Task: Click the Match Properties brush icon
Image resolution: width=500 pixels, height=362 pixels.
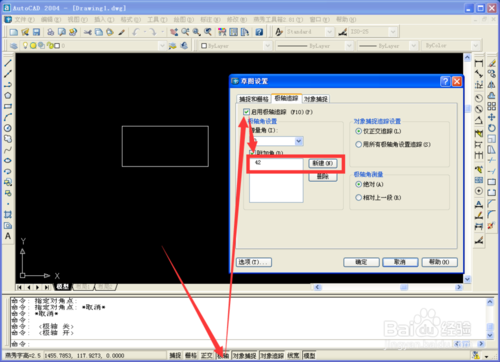Action: pyautogui.click(x=122, y=32)
